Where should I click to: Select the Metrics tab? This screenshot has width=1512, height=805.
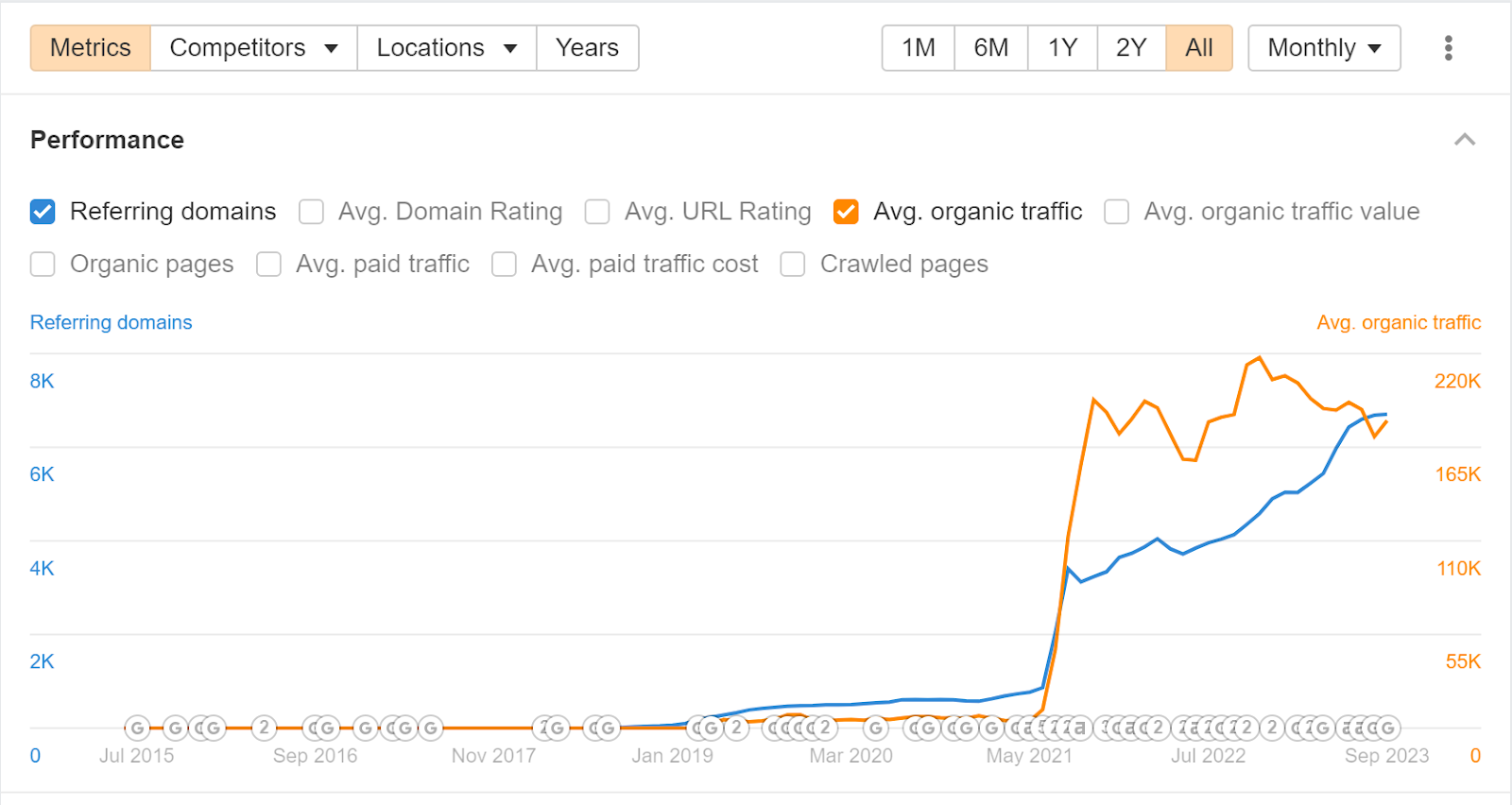[91, 48]
